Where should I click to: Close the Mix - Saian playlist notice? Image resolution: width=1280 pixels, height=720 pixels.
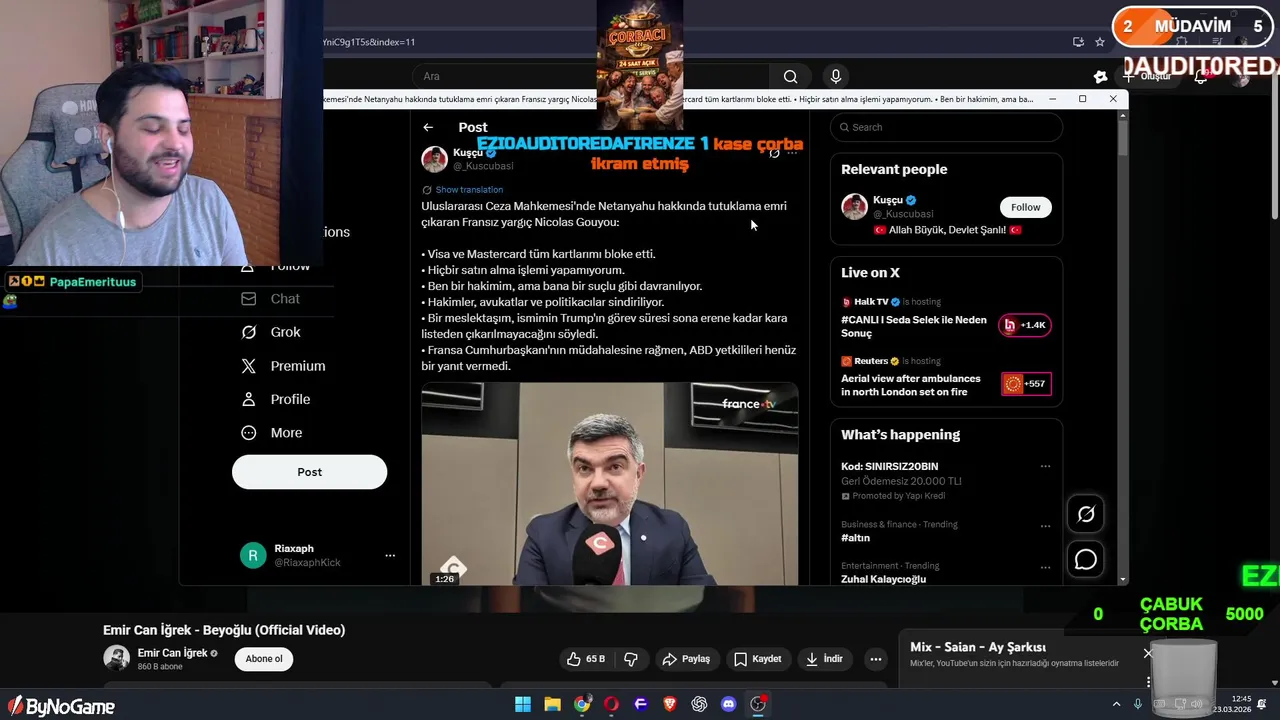pyautogui.click(x=1148, y=654)
